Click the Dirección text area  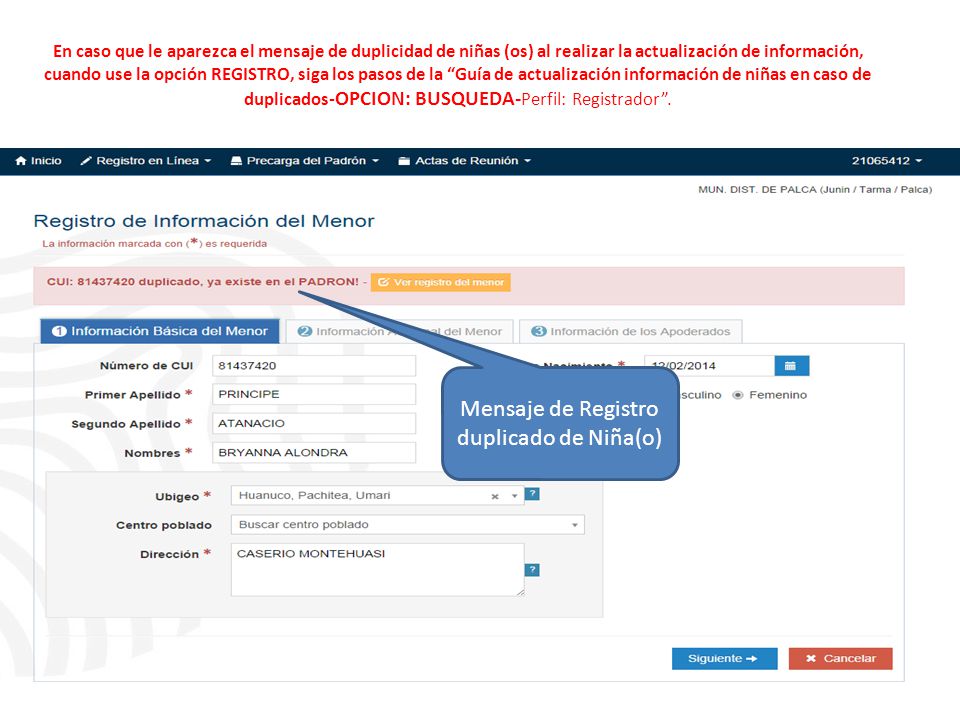click(377, 569)
